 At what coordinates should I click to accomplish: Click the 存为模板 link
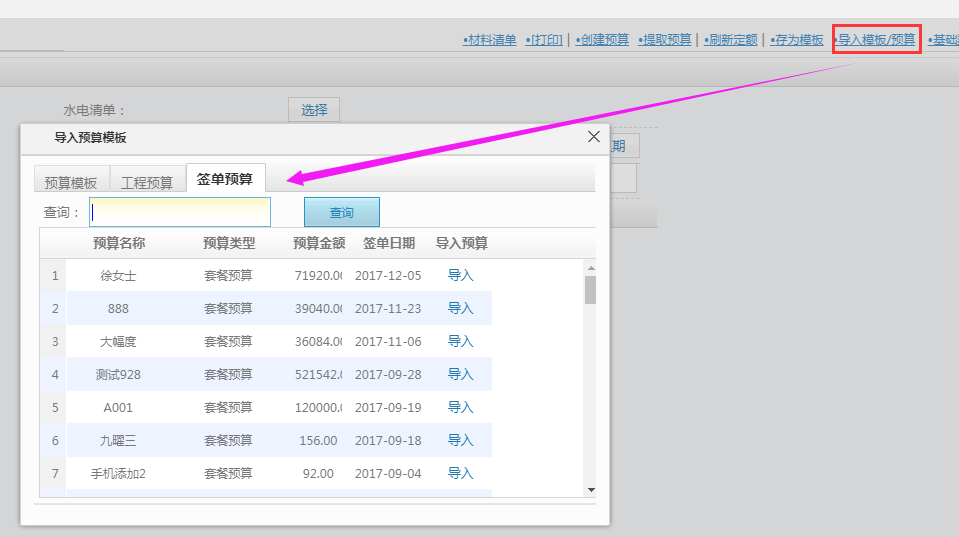[796, 40]
